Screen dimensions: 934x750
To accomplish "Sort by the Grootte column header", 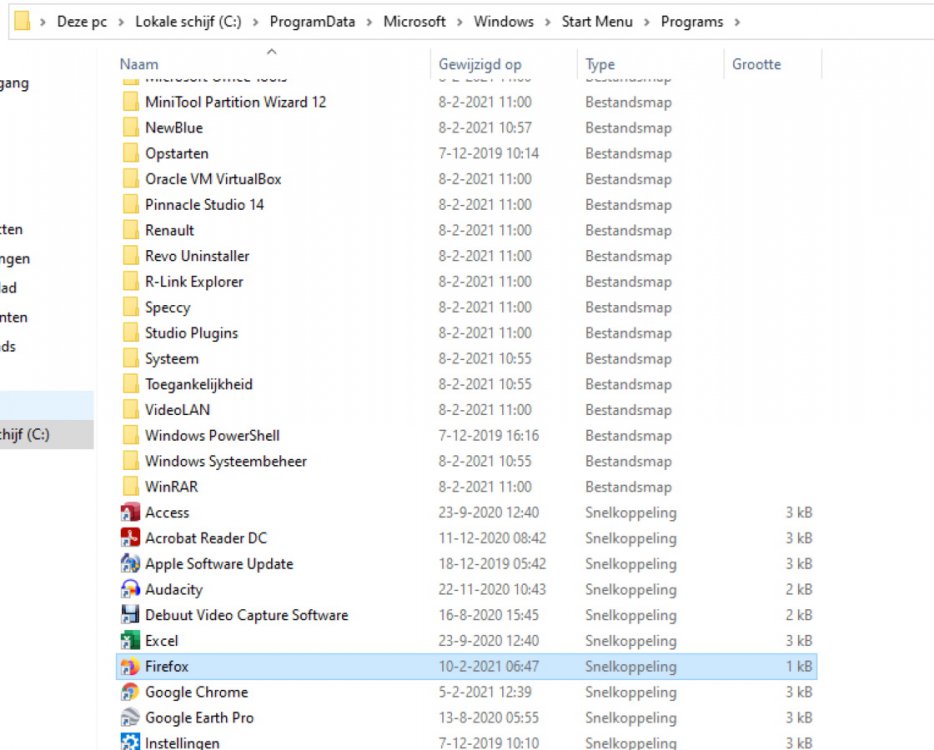I will pos(756,64).
